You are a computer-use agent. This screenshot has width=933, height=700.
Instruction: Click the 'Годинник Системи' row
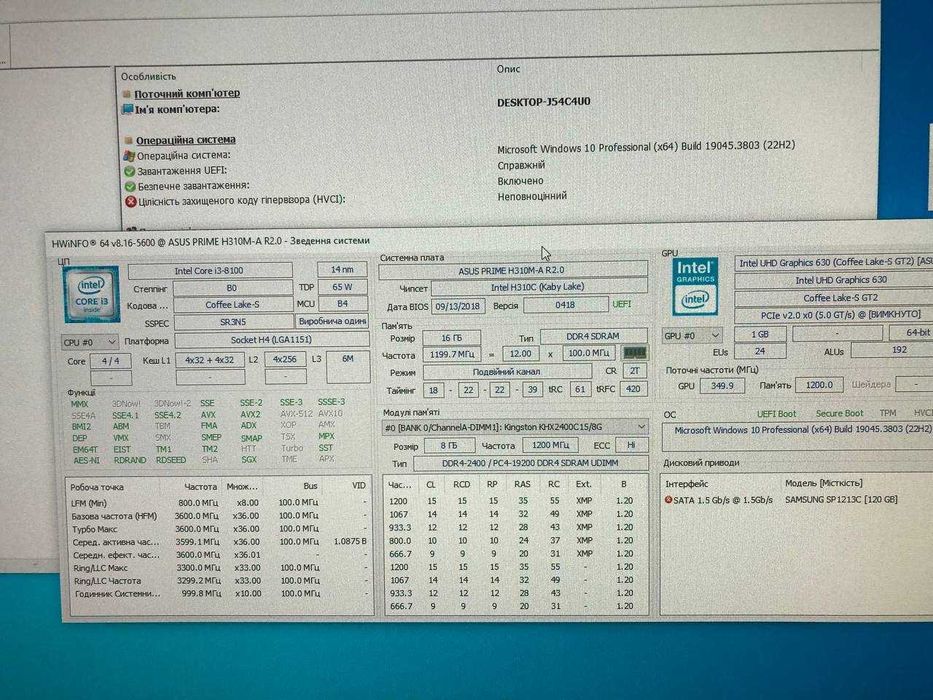click(219, 594)
